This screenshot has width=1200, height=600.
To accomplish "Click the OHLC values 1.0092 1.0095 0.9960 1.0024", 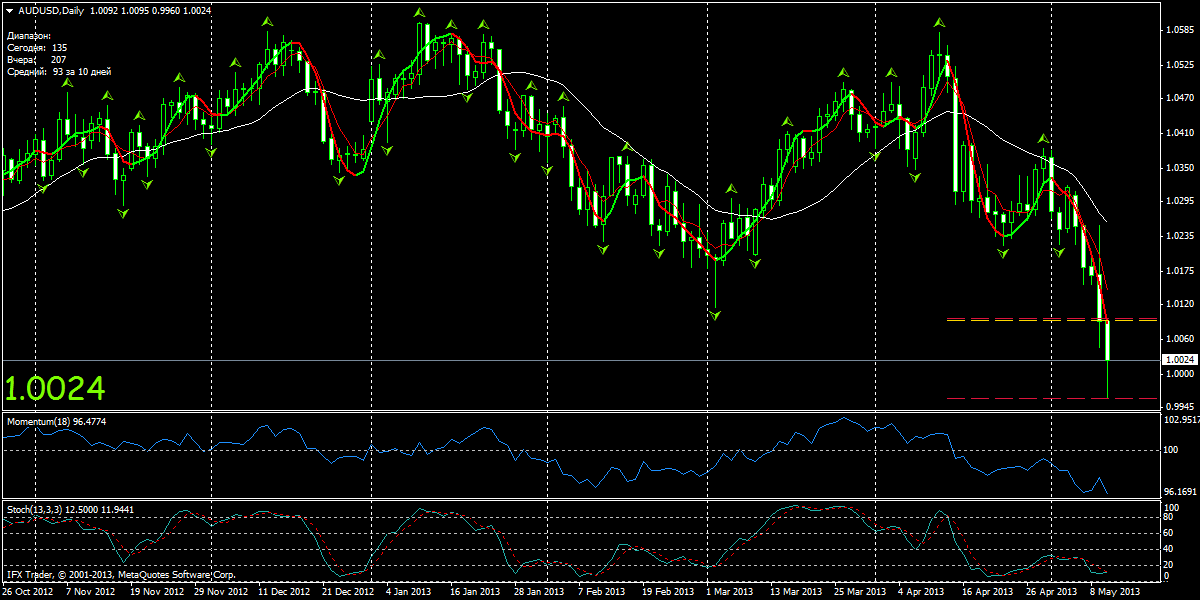I will 151,11.
